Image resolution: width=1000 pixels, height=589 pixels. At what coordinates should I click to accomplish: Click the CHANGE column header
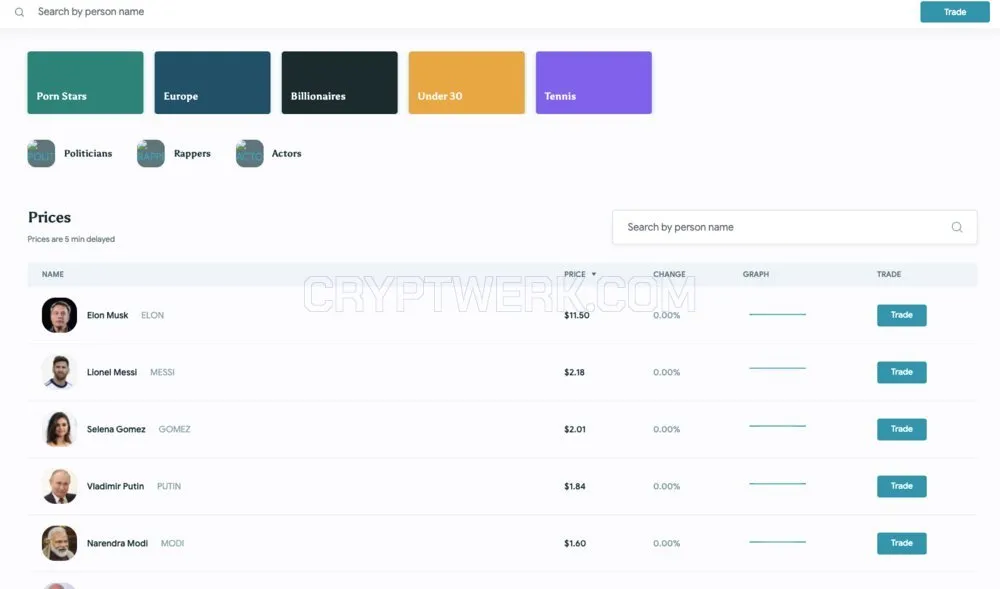point(669,274)
